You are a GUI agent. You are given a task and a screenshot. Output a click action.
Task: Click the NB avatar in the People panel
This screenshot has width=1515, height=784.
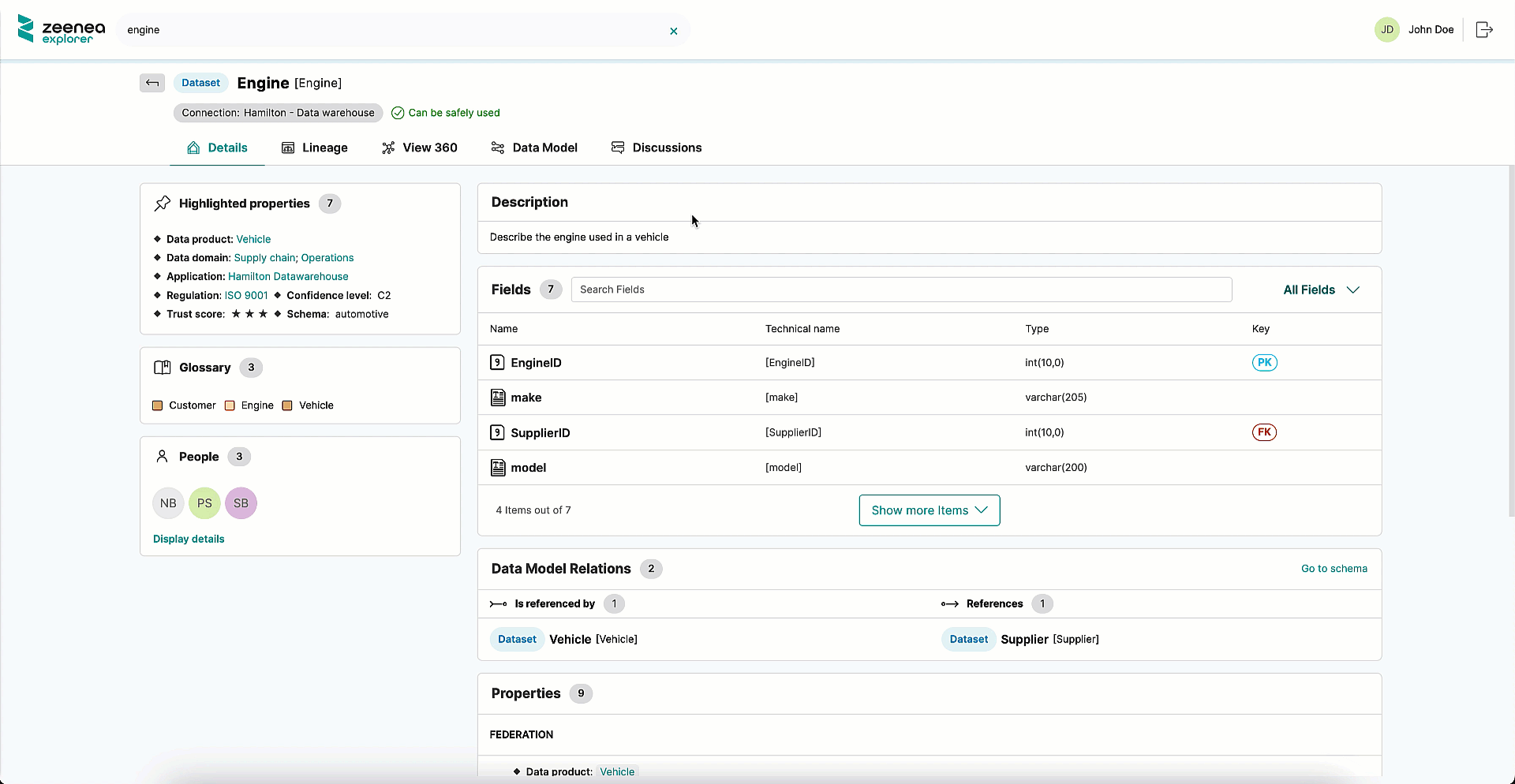167,502
